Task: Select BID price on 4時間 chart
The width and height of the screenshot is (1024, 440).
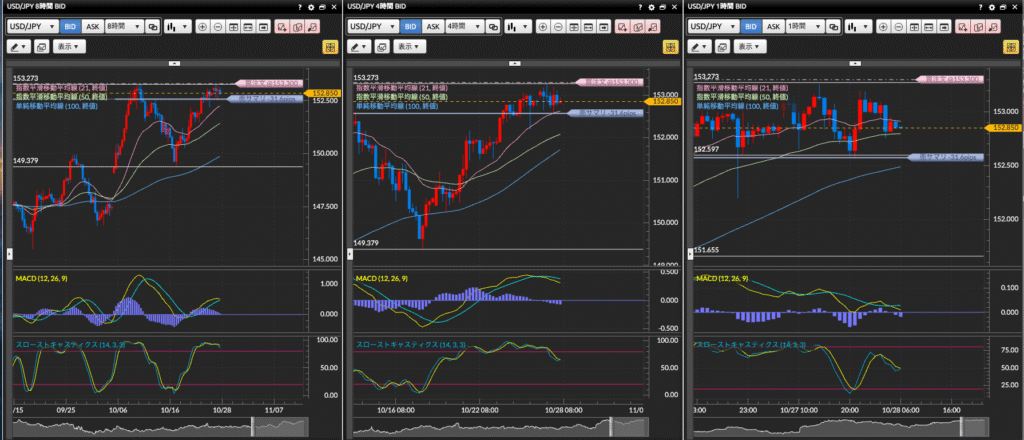Action: (409, 27)
